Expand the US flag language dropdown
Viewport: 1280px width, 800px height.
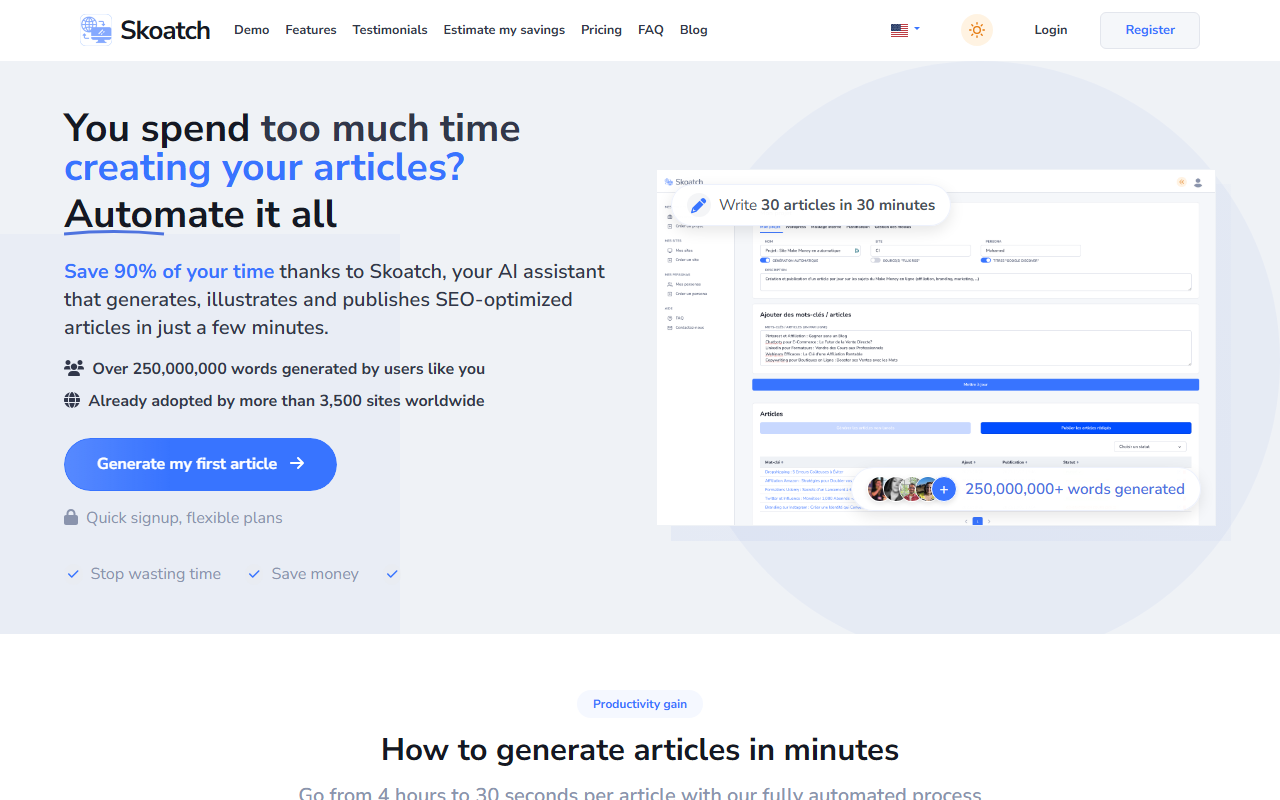[905, 30]
